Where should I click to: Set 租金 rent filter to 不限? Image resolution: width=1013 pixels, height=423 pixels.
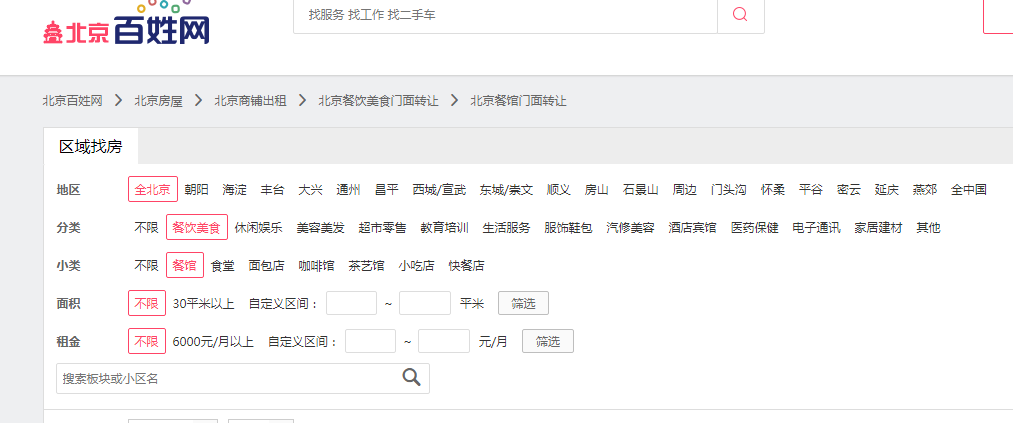147,341
